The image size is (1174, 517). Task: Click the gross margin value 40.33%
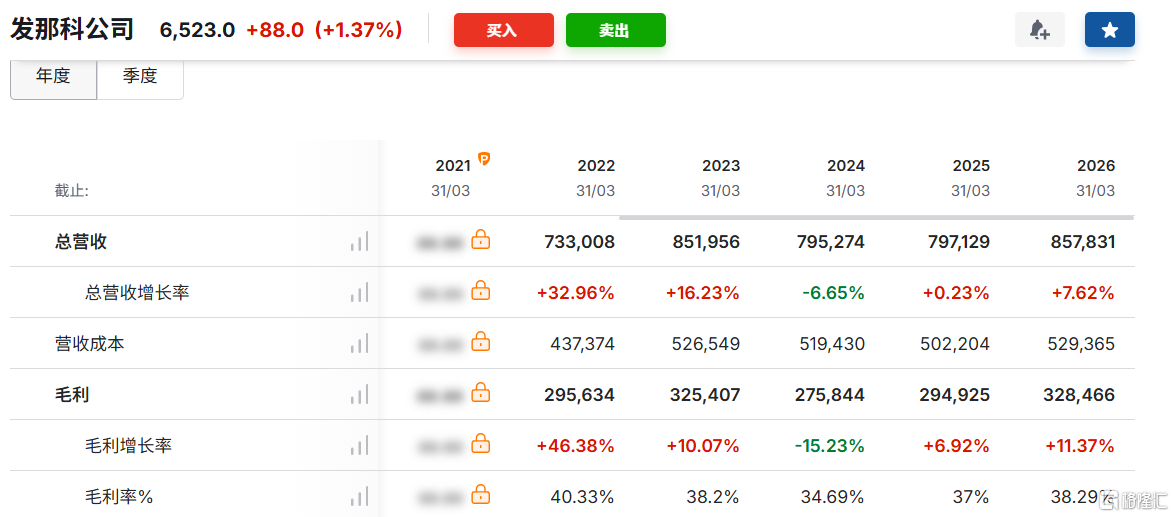pyautogui.click(x=583, y=495)
